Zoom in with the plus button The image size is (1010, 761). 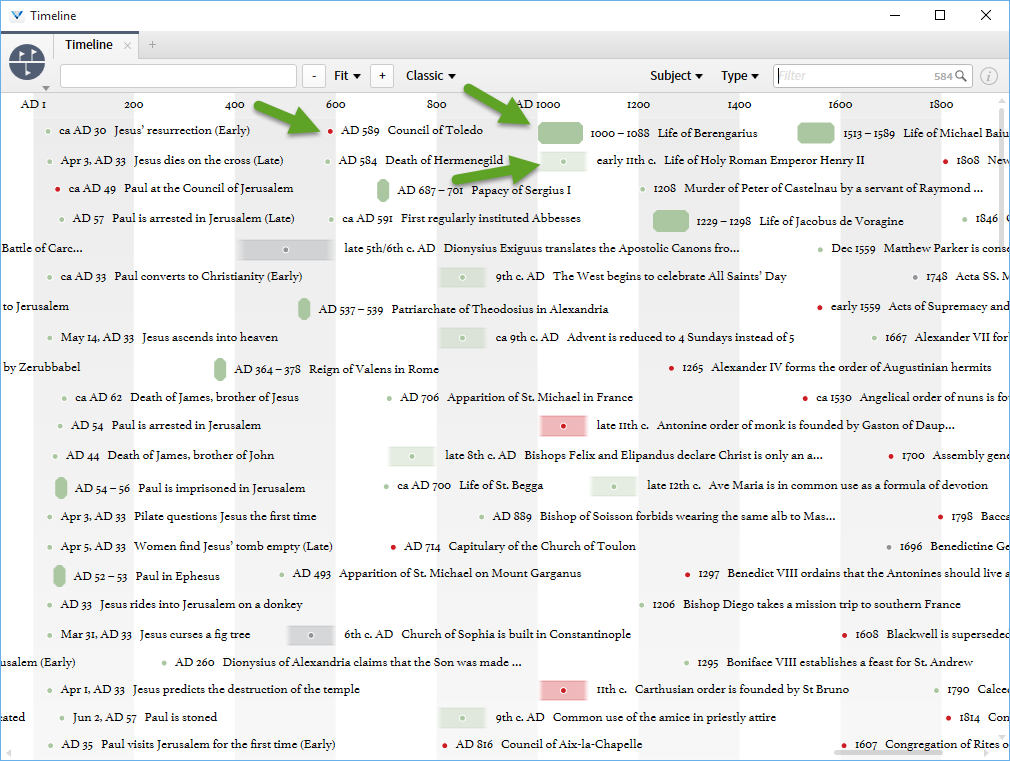point(382,76)
